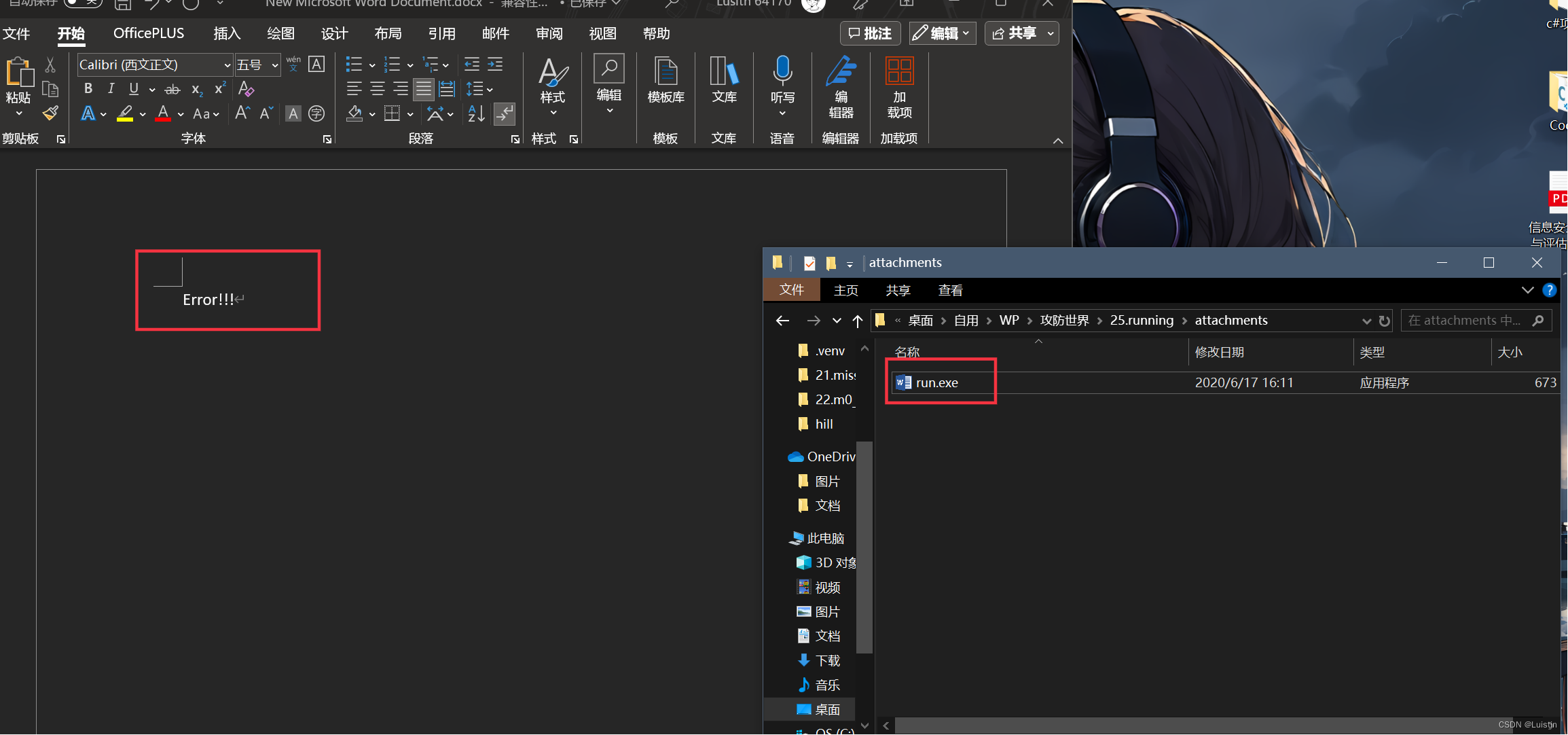Click the Format Painter brush icon

pos(50,113)
